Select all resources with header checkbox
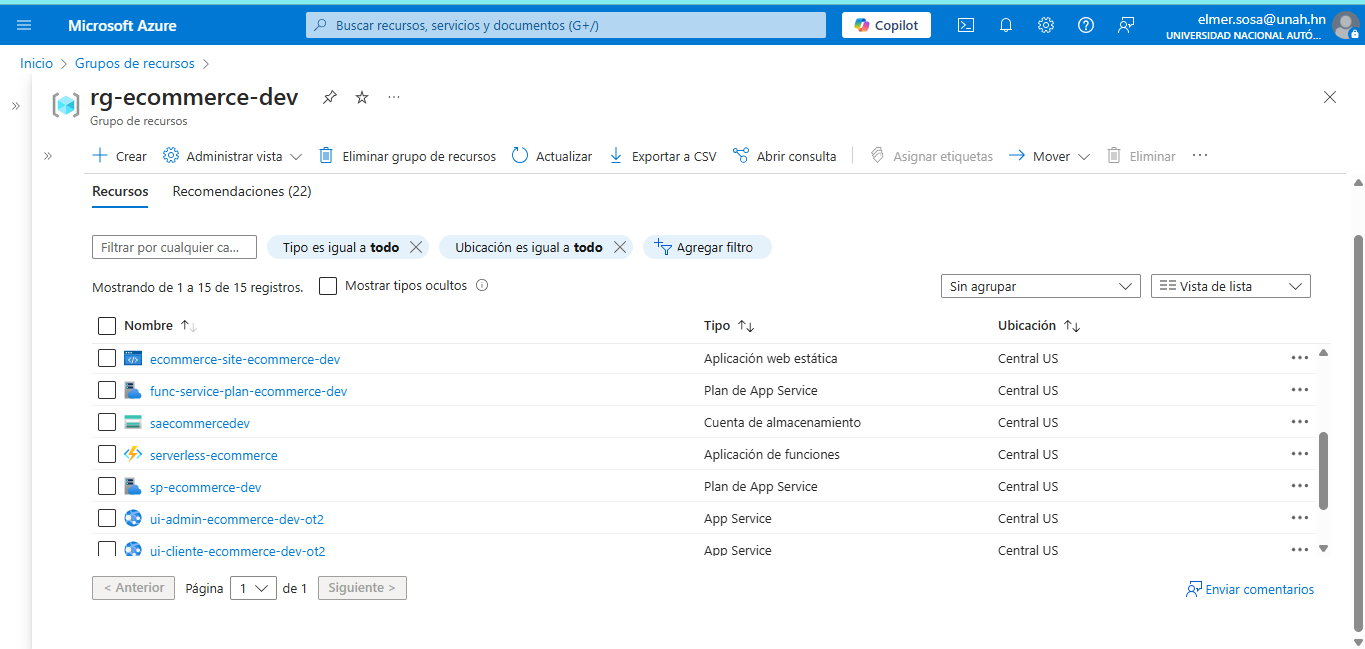 pyautogui.click(x=107, y=325)
